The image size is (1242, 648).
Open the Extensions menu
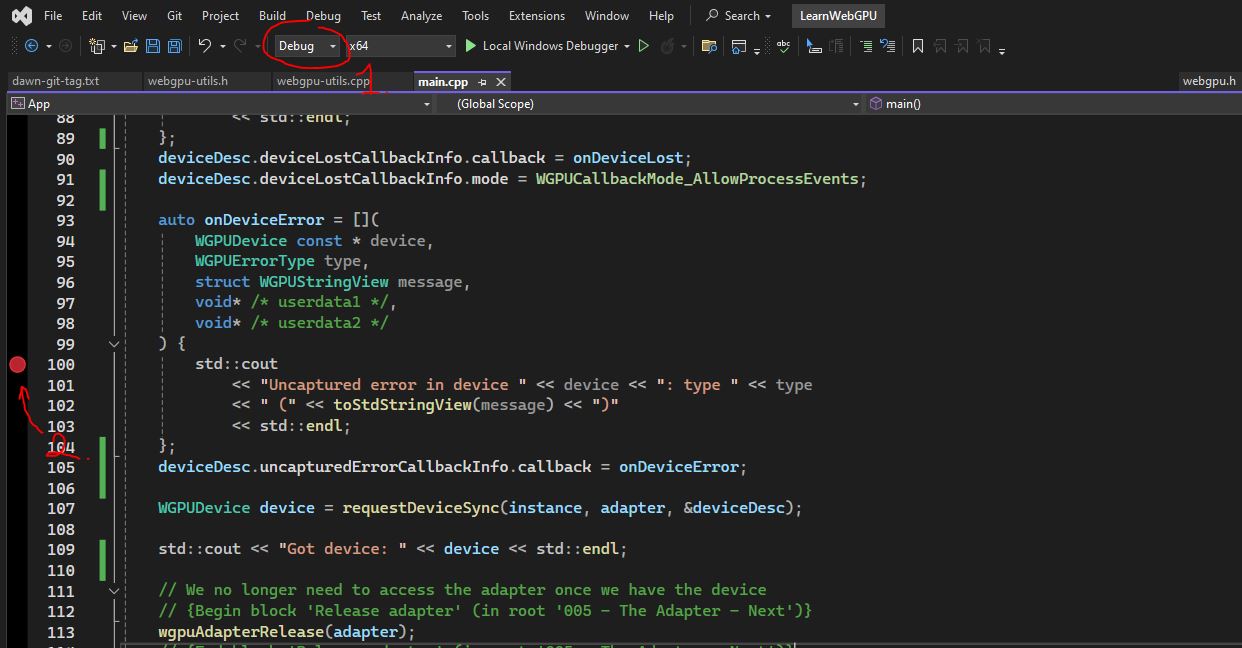tap(537, 16)
